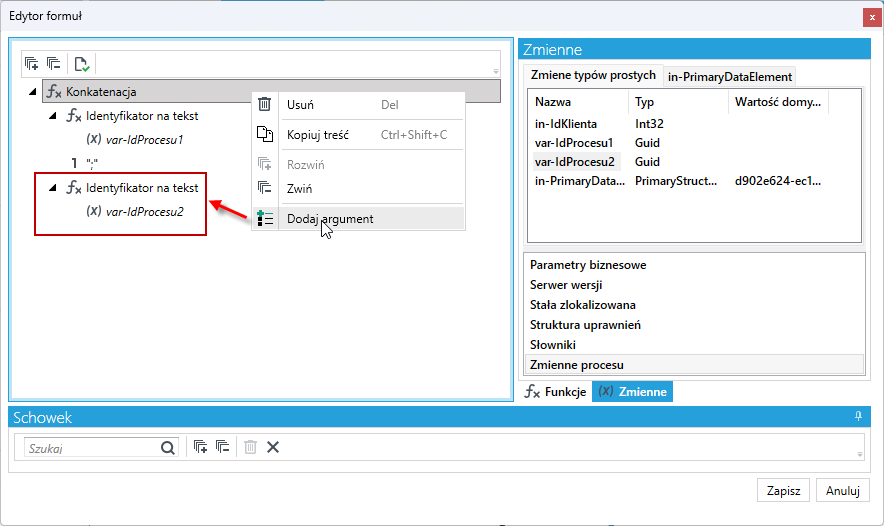Collapse first Identyfikator na tekst node
Screen dimensions: 884x526
53,116
